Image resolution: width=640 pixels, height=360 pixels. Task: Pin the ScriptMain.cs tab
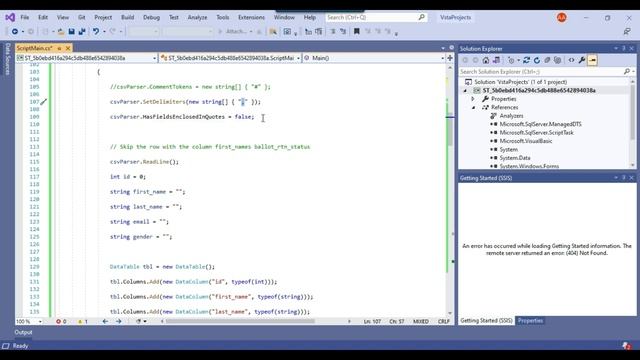60,48
